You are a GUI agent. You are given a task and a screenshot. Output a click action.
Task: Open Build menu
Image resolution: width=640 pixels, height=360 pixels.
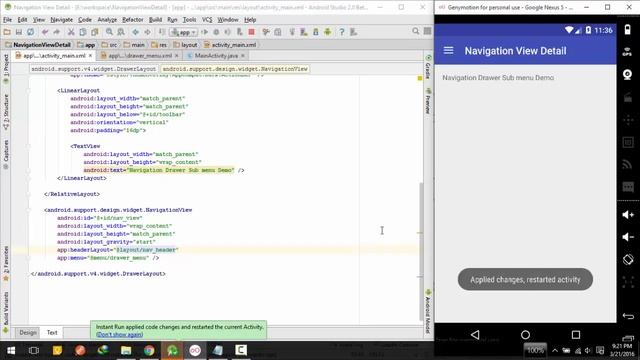(x=155, y=20)
